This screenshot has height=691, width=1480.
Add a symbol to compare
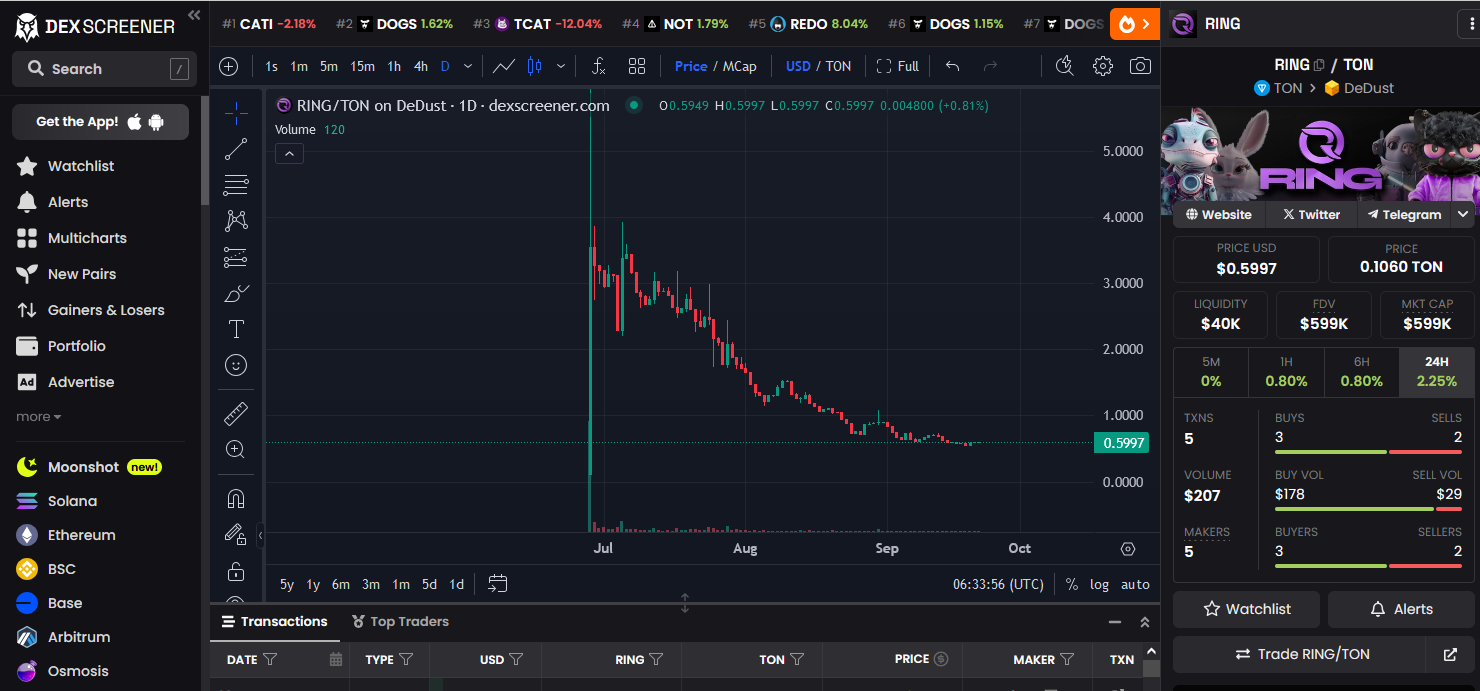[x=229, y=66]
